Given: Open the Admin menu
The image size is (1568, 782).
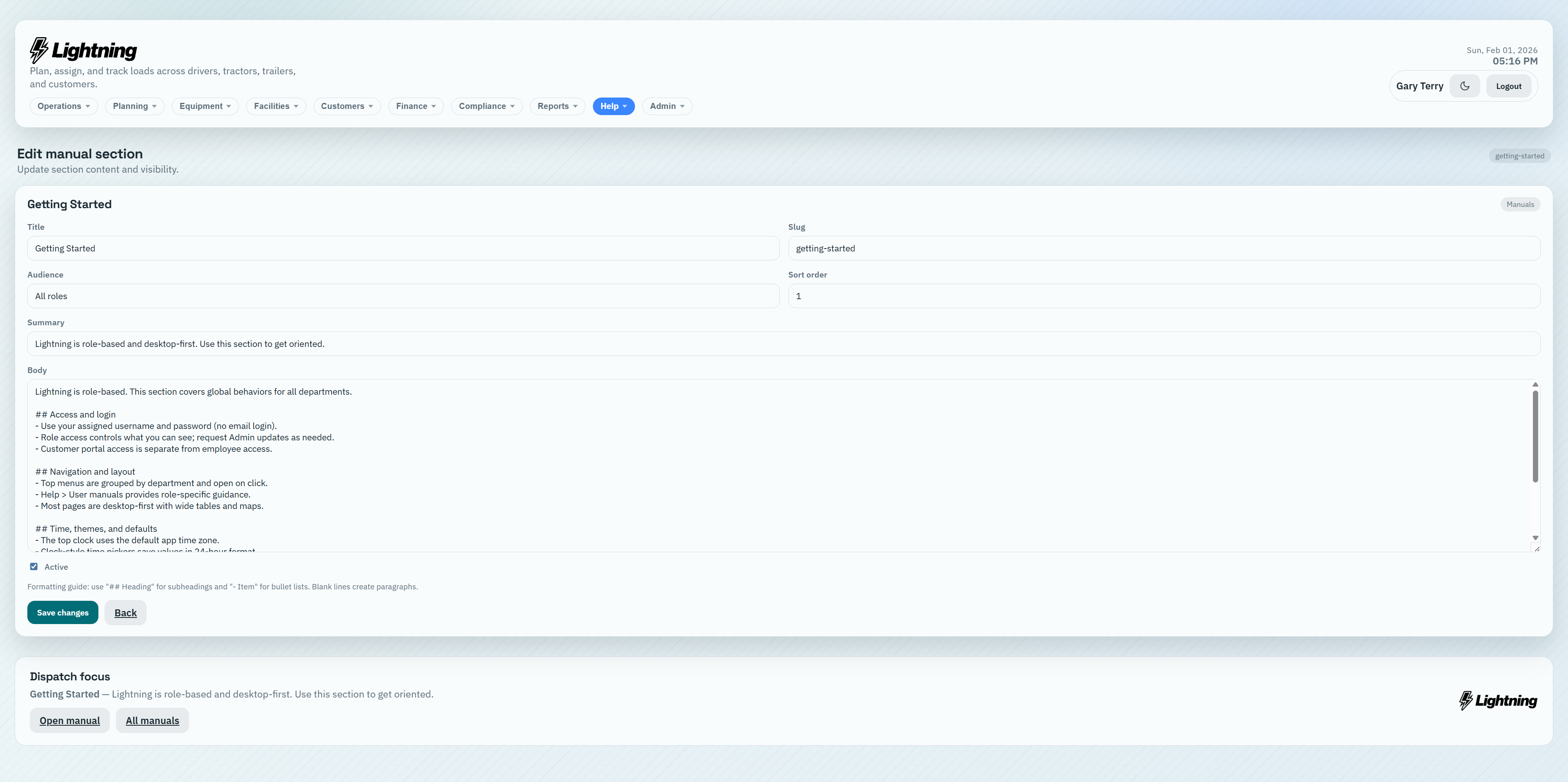Looking at the screenshot, I should coord(666,106).
